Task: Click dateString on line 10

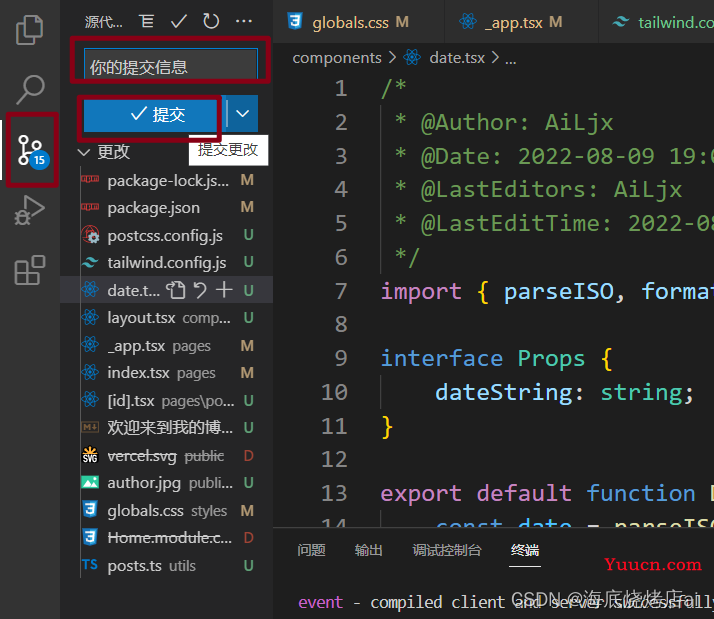Action: 503,392
